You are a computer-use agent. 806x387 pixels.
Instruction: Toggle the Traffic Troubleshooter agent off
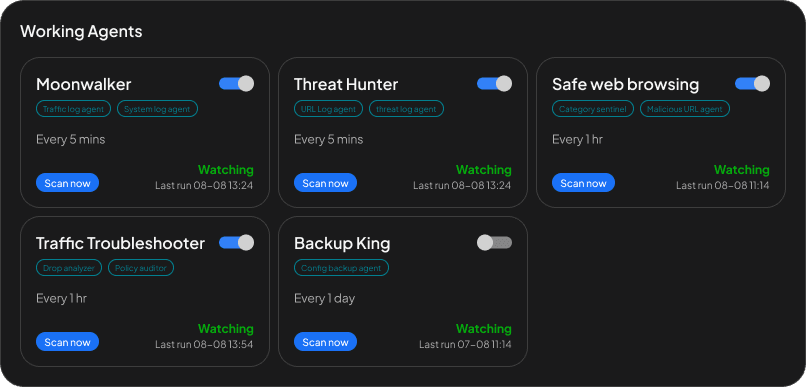click(236, 243)
